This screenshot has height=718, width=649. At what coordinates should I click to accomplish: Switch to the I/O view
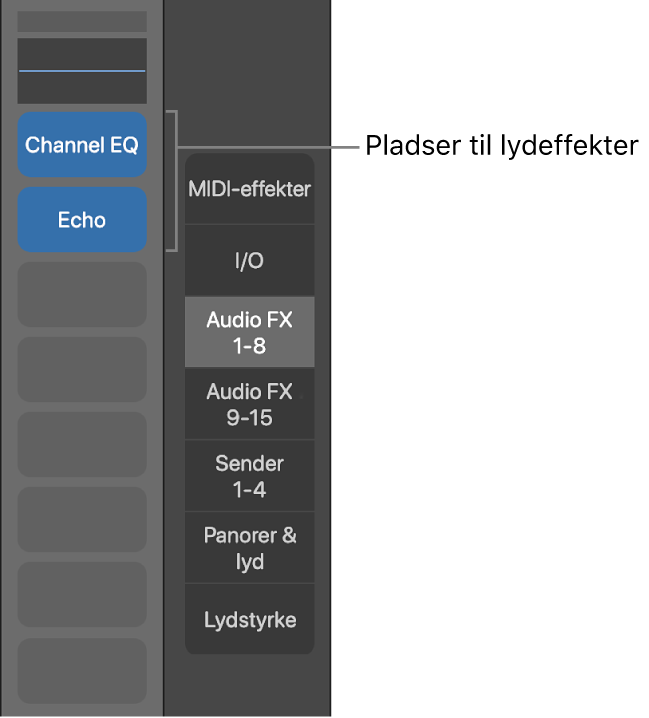click(x=249, y=261)
